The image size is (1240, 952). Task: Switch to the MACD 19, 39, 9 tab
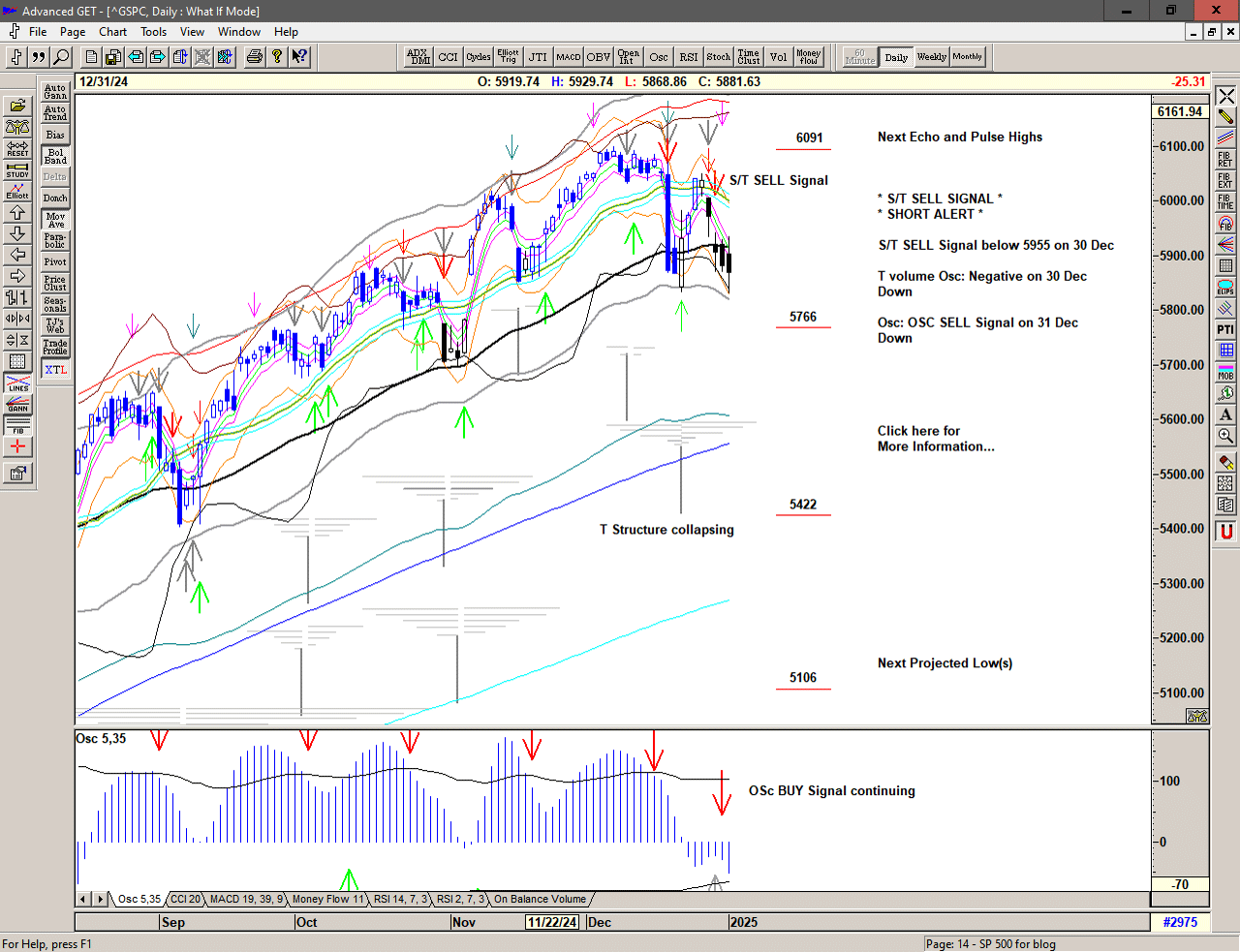(x=246, y=900)
